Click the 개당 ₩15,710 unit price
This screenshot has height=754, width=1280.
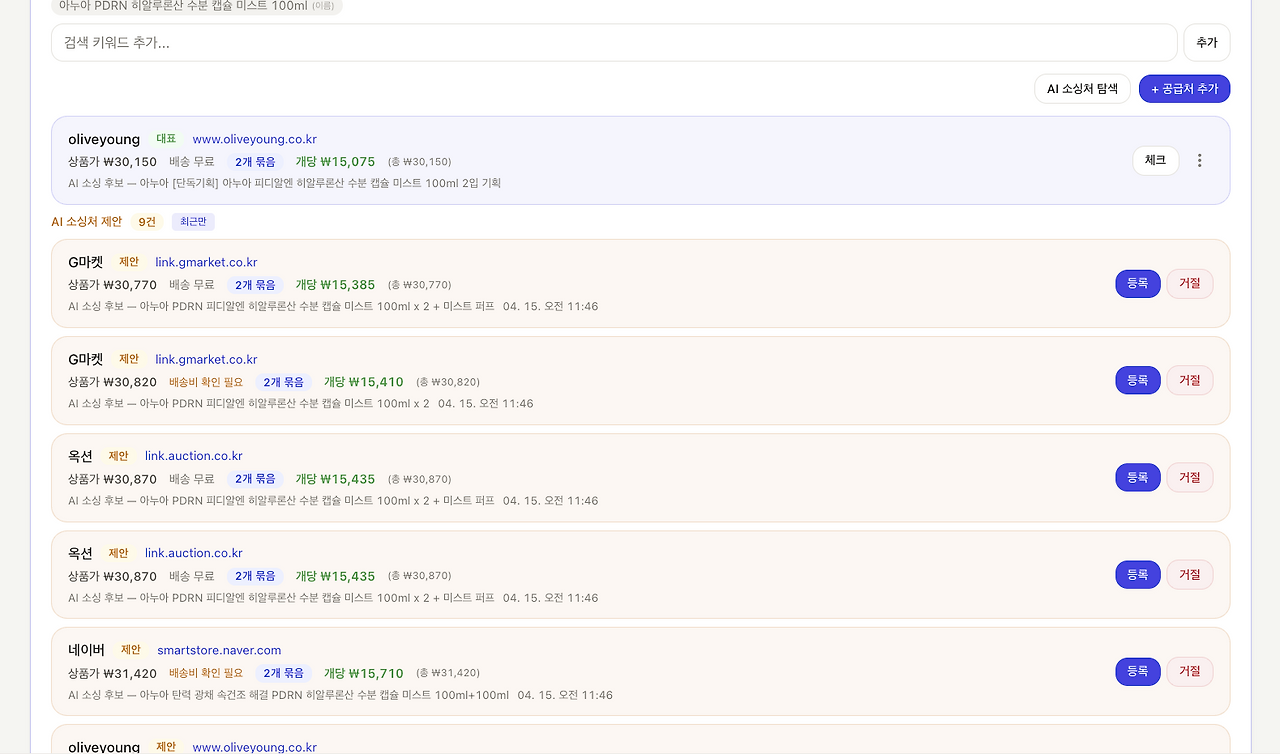363,673
